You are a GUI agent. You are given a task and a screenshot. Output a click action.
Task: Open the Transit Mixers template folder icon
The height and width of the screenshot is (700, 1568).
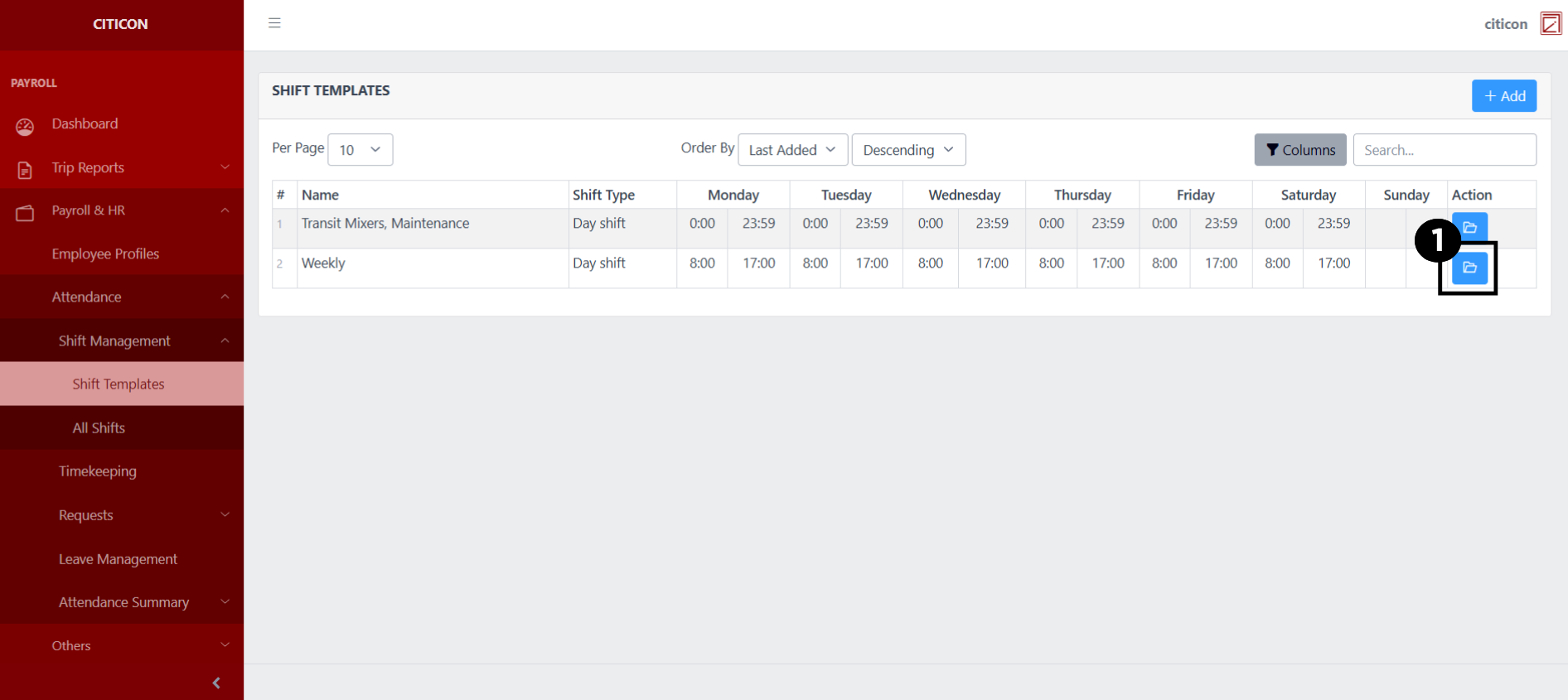(x=1469, y=226)
